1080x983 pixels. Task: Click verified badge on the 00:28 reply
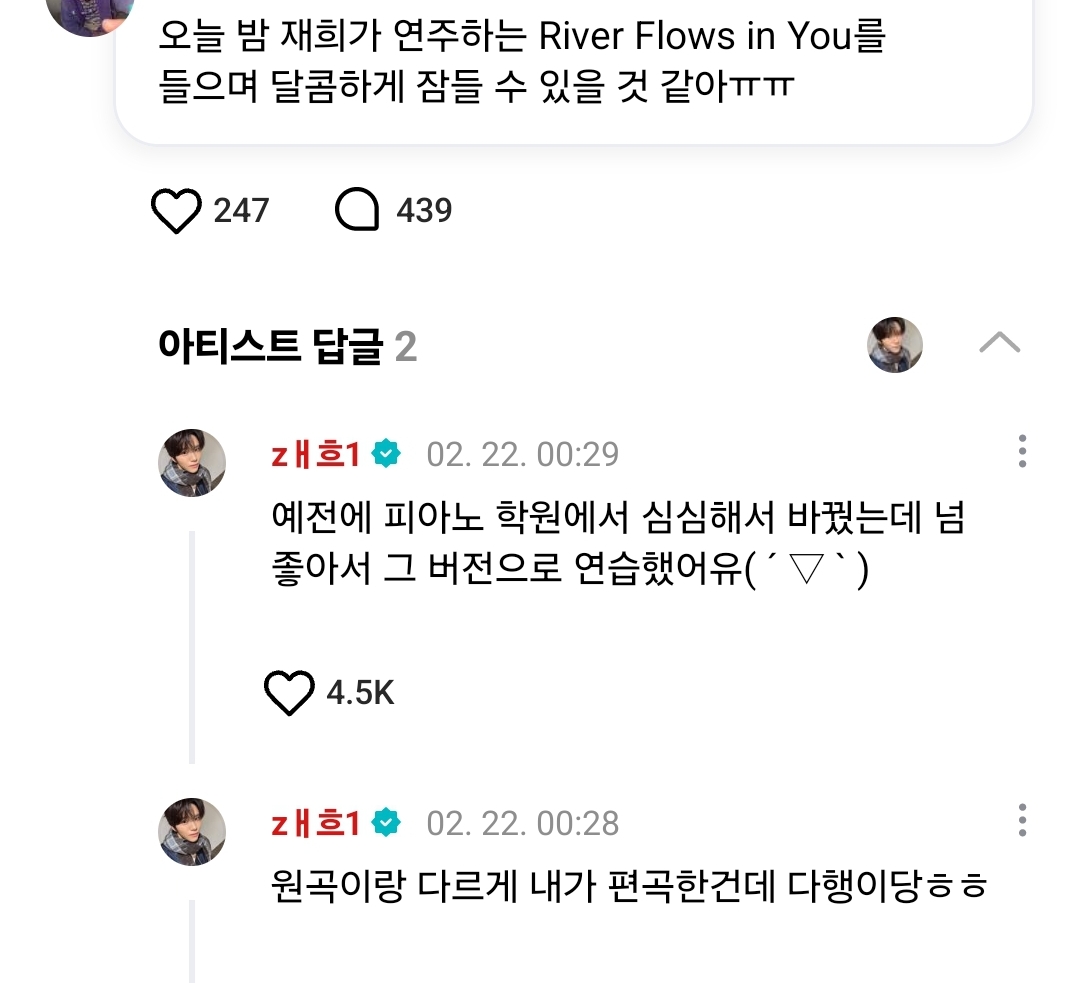(386, 823)
